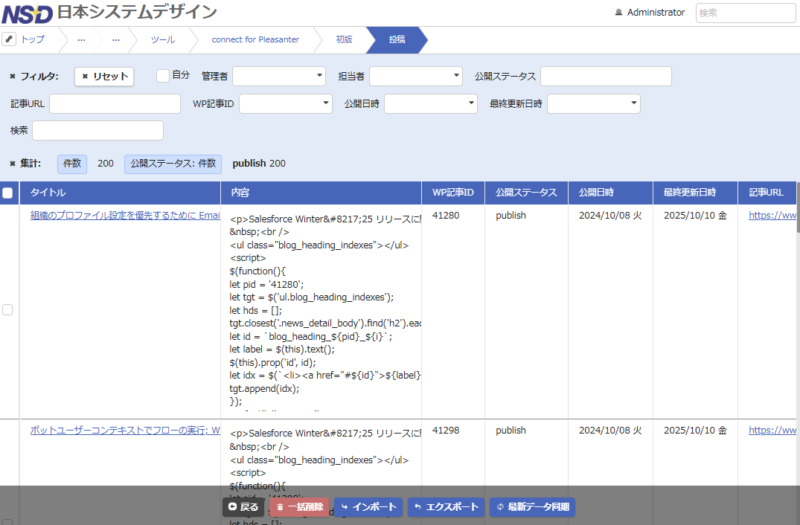The image size is (800, 525).
Task: Collapse the フィルタ section toggle icon
Action: 12,76
